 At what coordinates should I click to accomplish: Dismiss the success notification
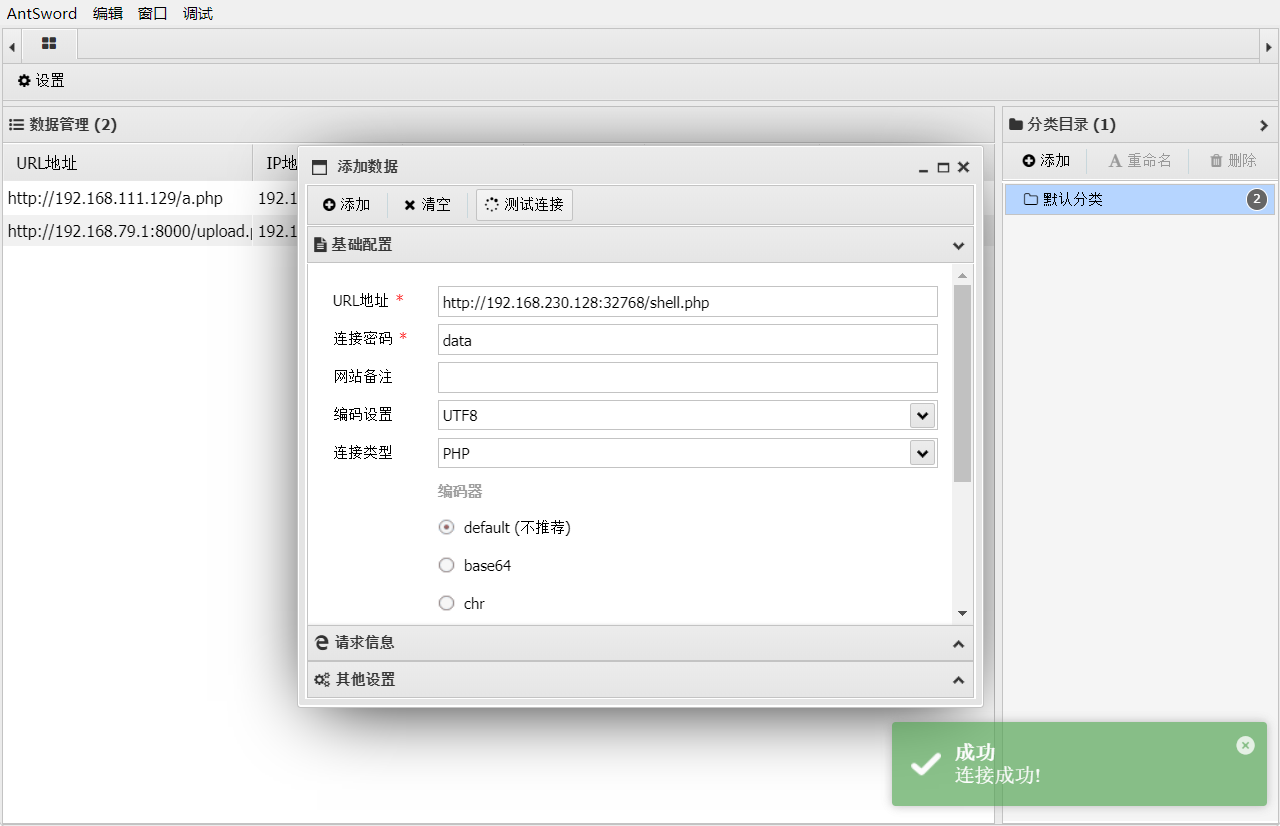[1245, 745]
